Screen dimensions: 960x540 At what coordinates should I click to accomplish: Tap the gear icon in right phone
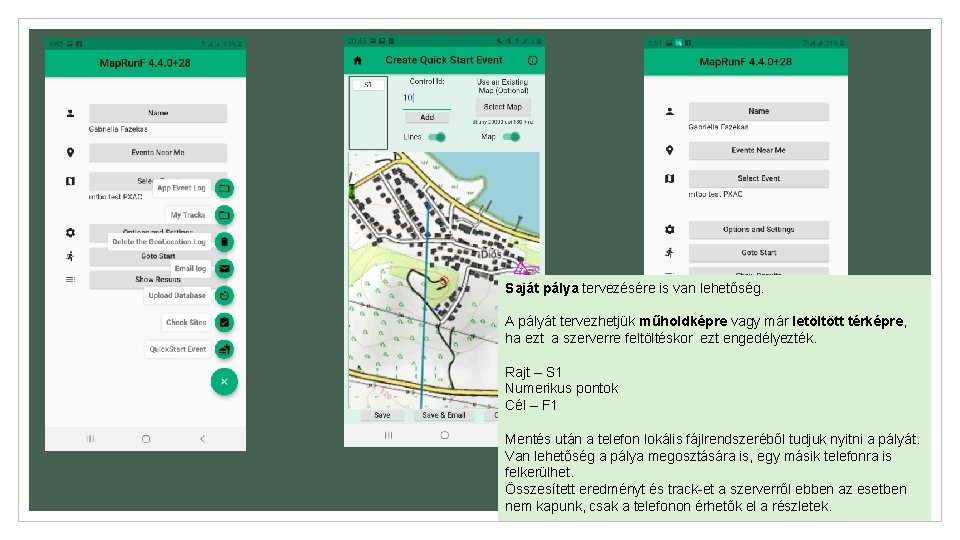point(670,229)
